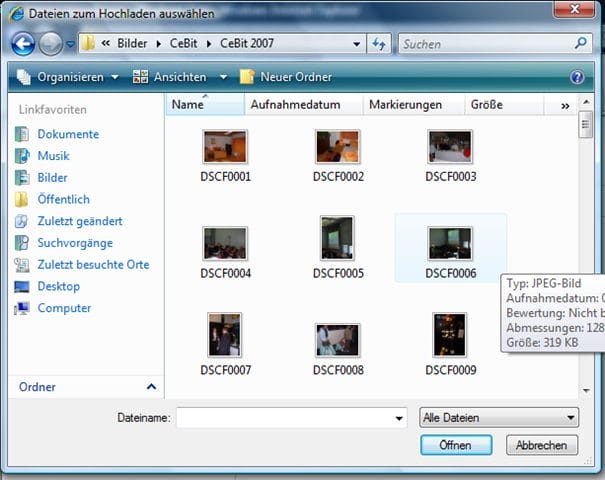Select Musik in the favorites sidebar
This screenshot has height=480, width=605.
point(53,156)
